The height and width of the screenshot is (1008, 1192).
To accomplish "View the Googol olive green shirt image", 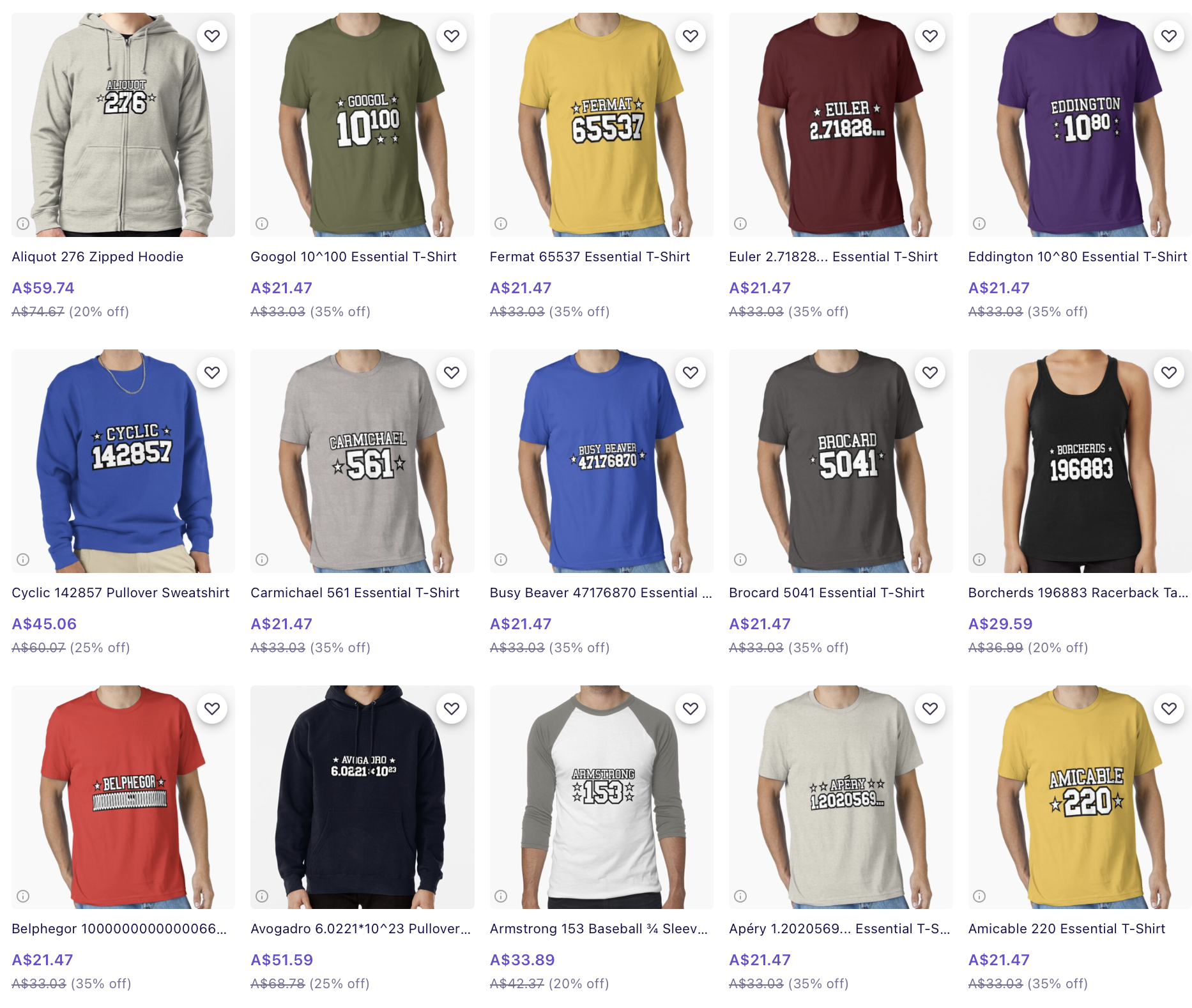I will coord(362,125).
